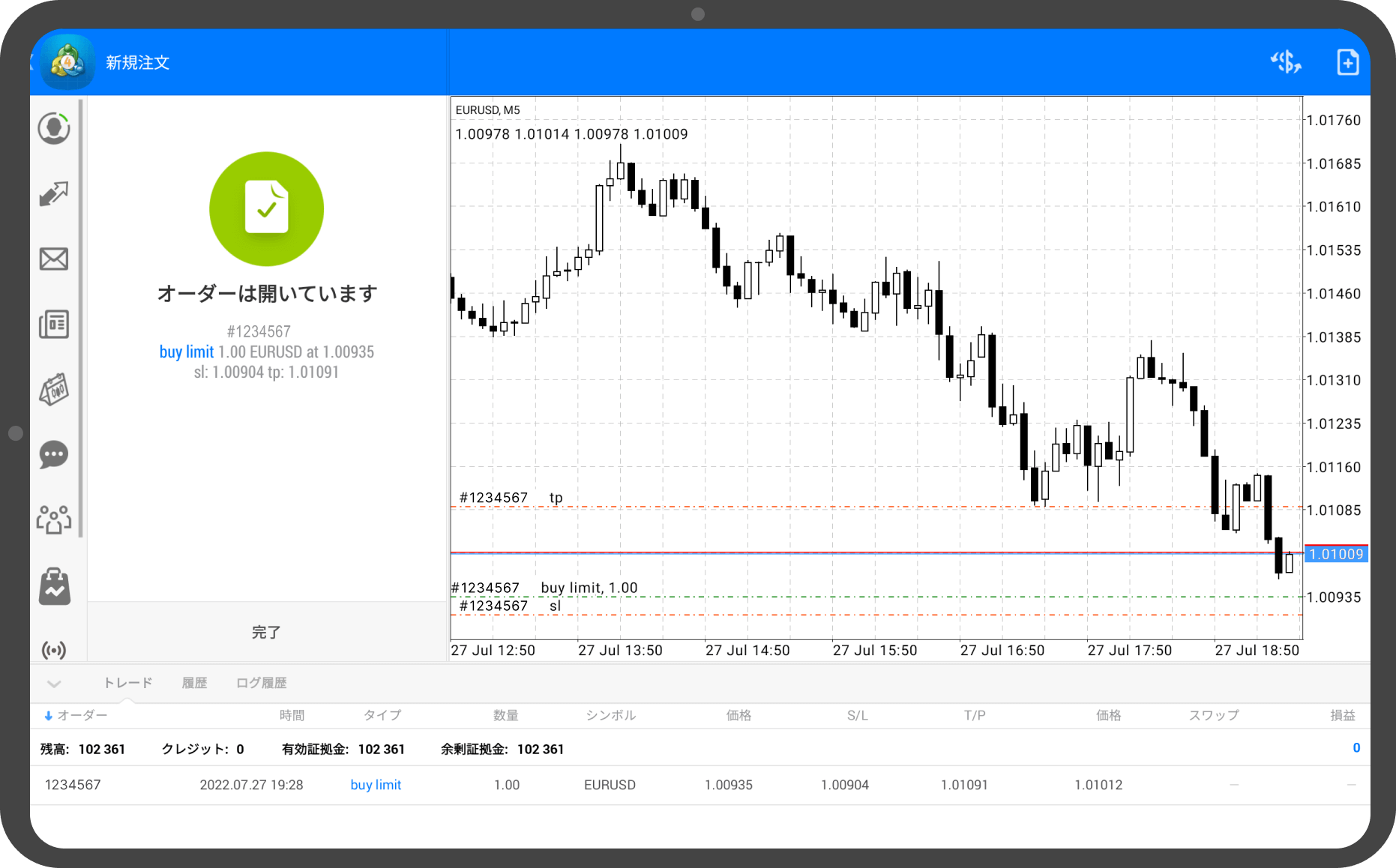1396x868 pixels.
Task: Click the 2022.07.27 19:28 time cell
Action: click(251, 785)
